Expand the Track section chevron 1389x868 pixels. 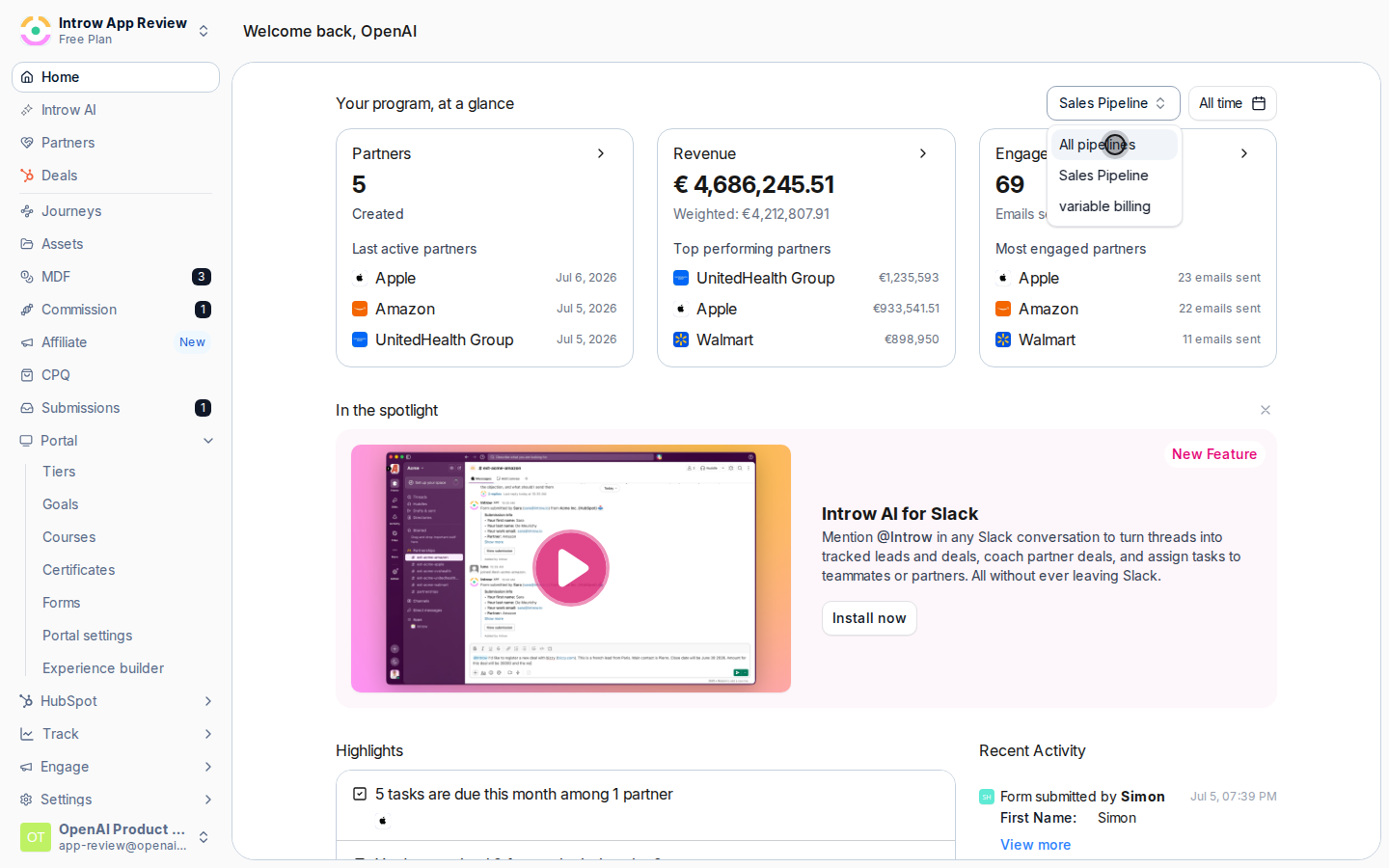(208, 734)
